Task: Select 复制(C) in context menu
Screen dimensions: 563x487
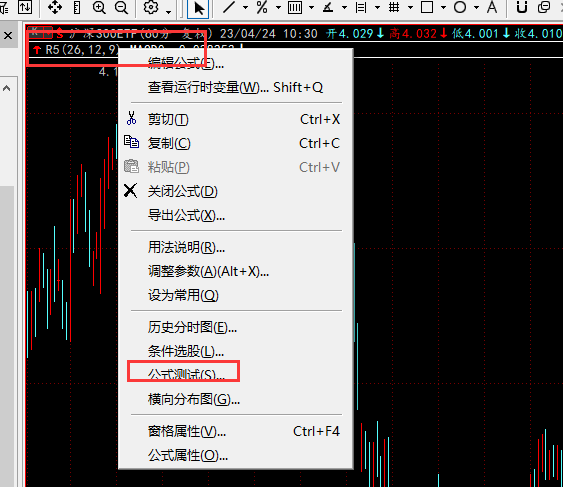Action: pos(236,143)
